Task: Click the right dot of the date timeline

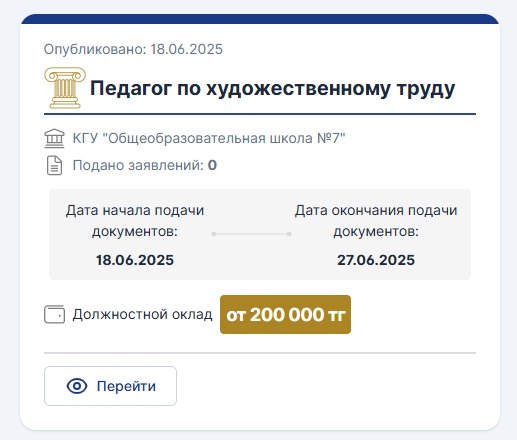Action: coord(289,234)
